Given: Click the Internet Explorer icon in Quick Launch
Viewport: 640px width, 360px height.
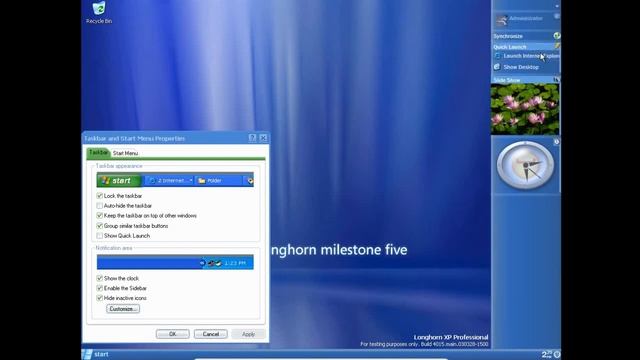Looking at the screenshot, I should click(x=497, y=56).
